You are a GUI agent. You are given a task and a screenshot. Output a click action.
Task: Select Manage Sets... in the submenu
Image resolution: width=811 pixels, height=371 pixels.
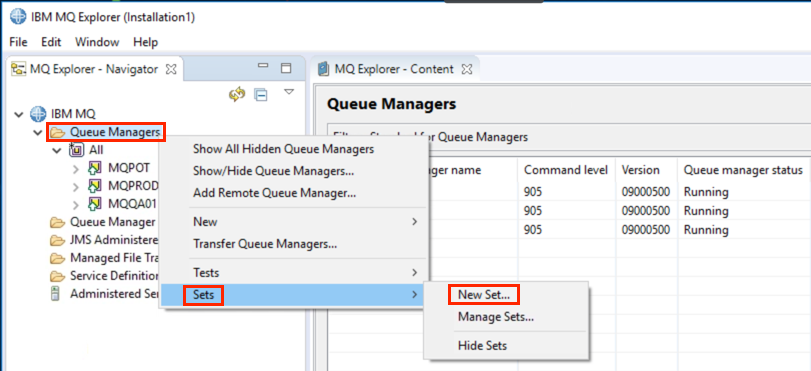pyautogui.click(x=496, y=317)
